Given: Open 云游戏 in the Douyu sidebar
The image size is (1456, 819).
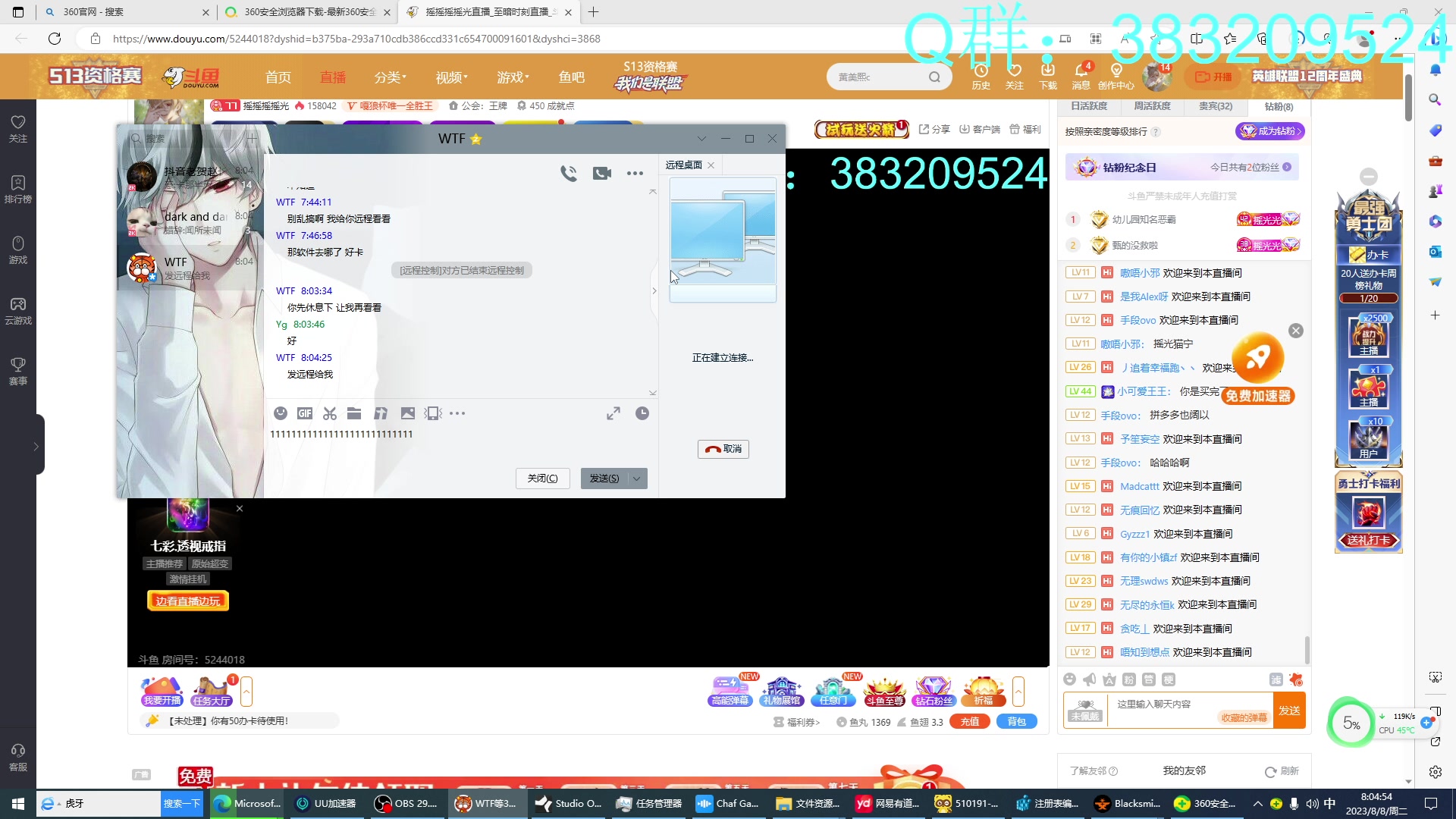Looking at the screenshot, I should click(x=18, y=311).
